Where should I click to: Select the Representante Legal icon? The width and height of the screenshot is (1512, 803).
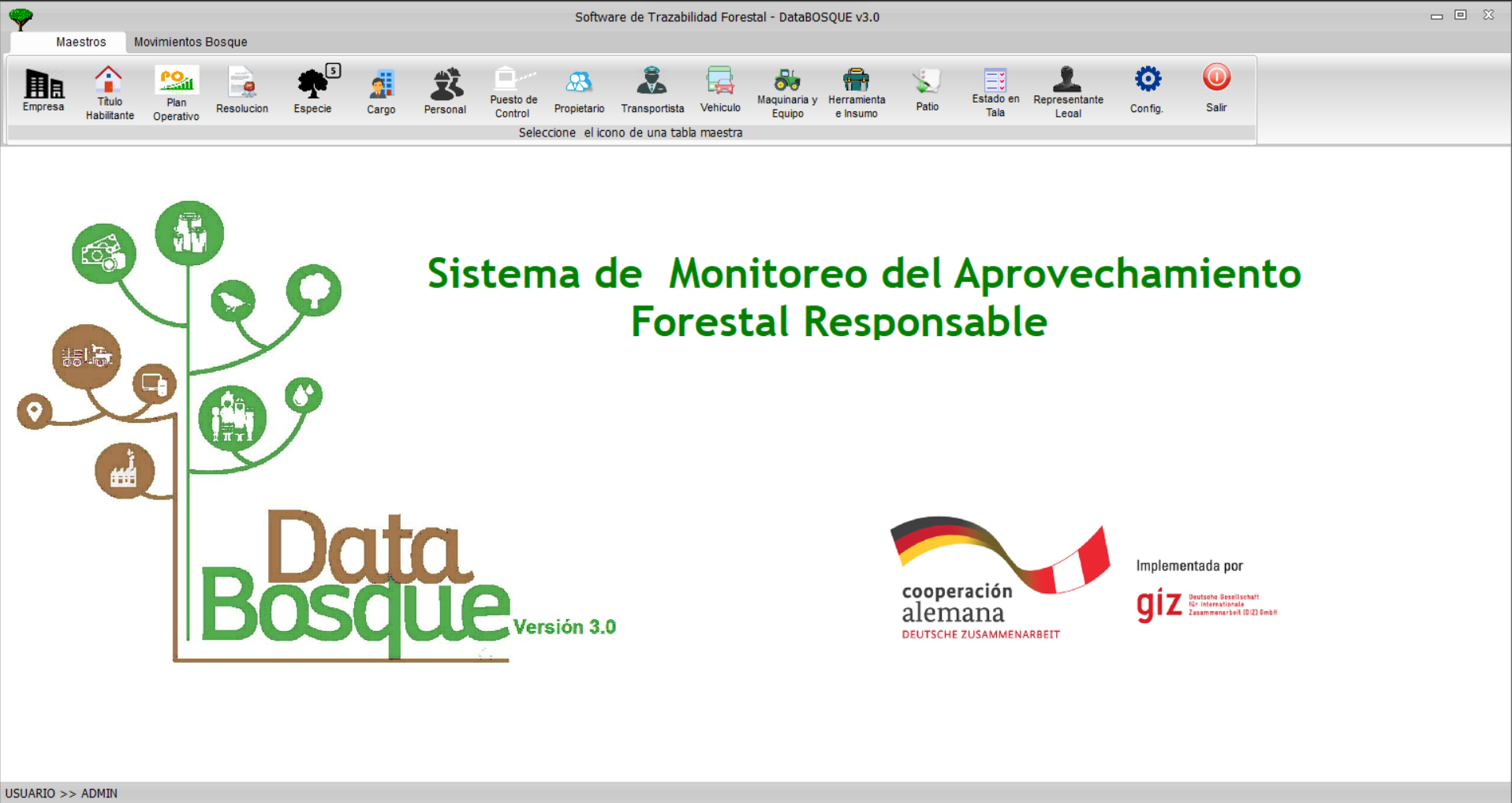[1067, 79]
